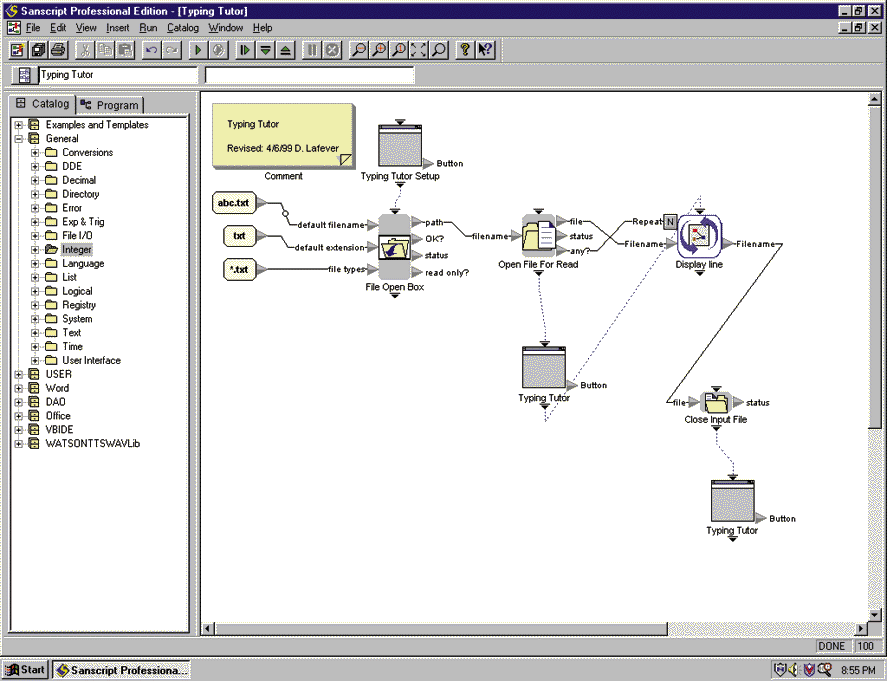Expand the WATSONTTSWAVLib catalog node
The width and height of the screenshot is (887, 681).
point(18,444)
